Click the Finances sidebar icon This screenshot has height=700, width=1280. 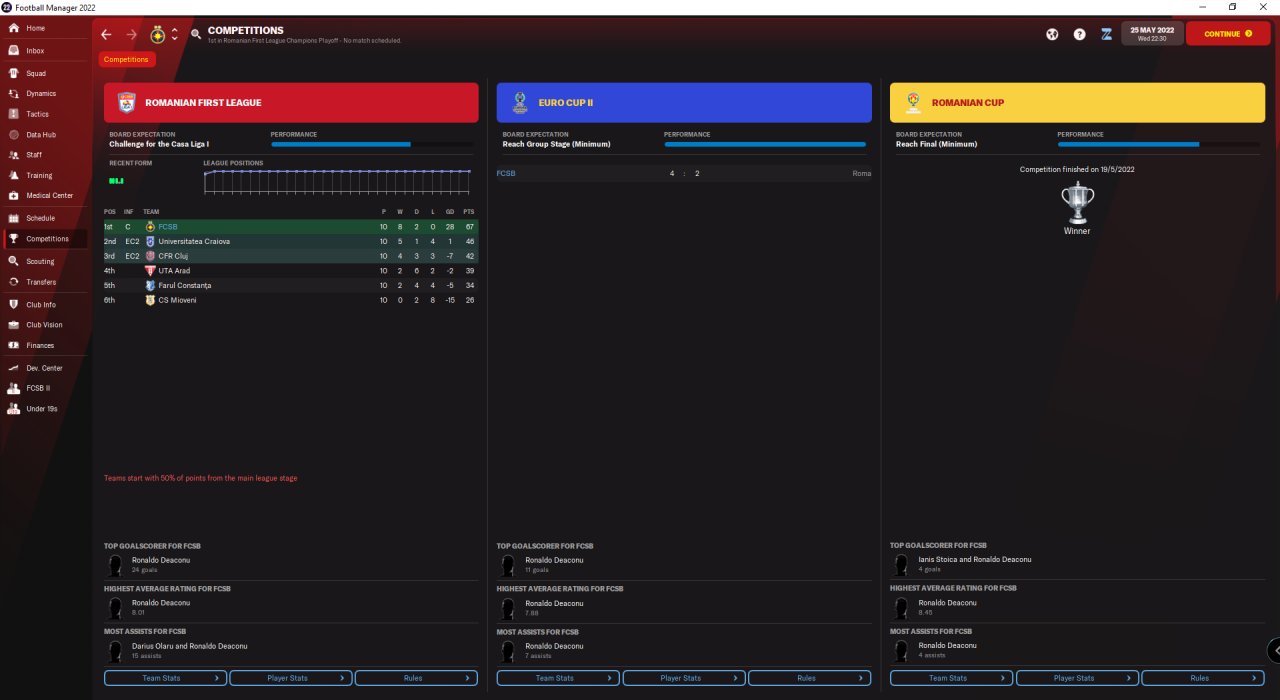[x=14, y=345]
